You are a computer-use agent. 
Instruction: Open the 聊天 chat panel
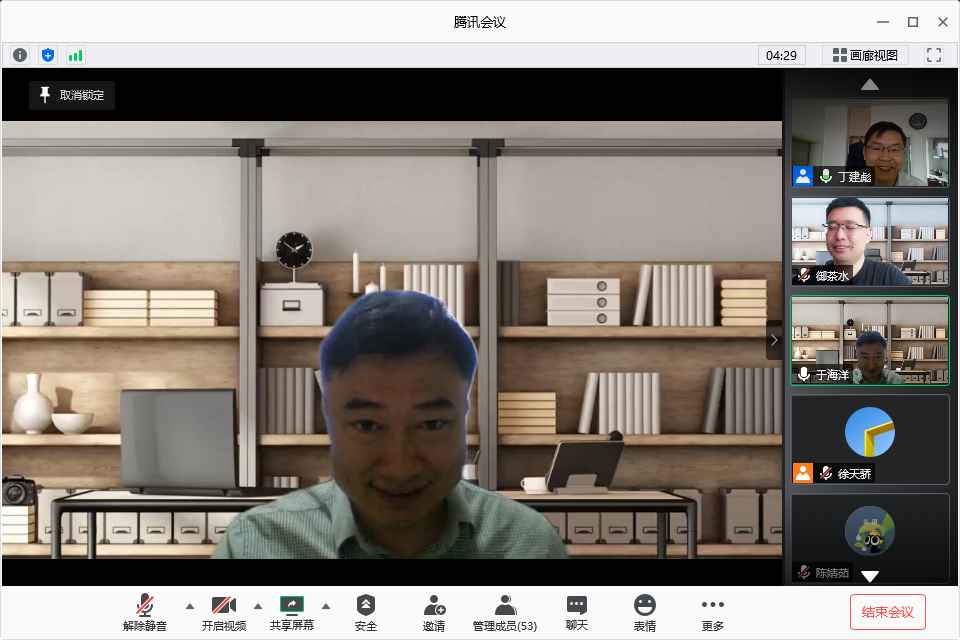pos(577,612)
